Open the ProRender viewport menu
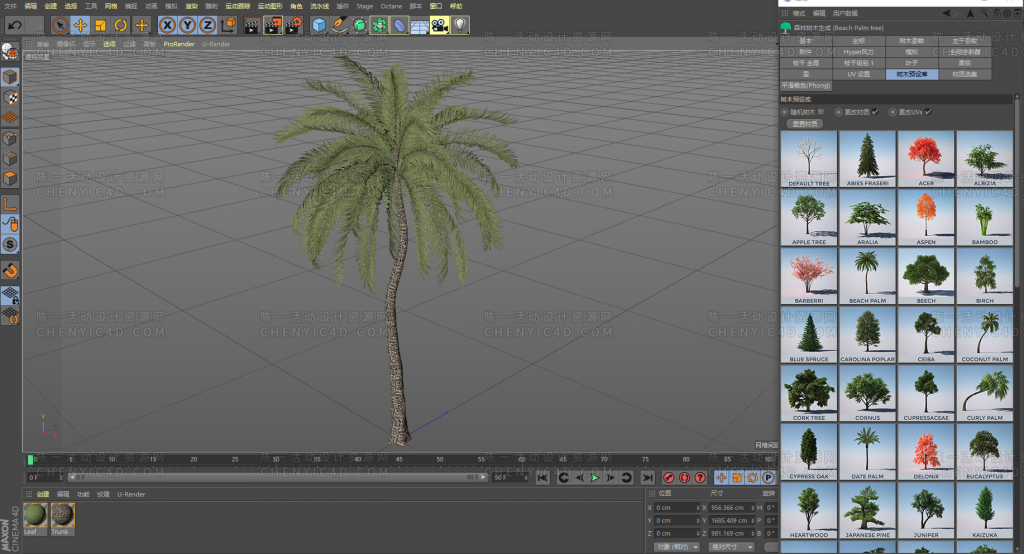 (x=179, y=44)
